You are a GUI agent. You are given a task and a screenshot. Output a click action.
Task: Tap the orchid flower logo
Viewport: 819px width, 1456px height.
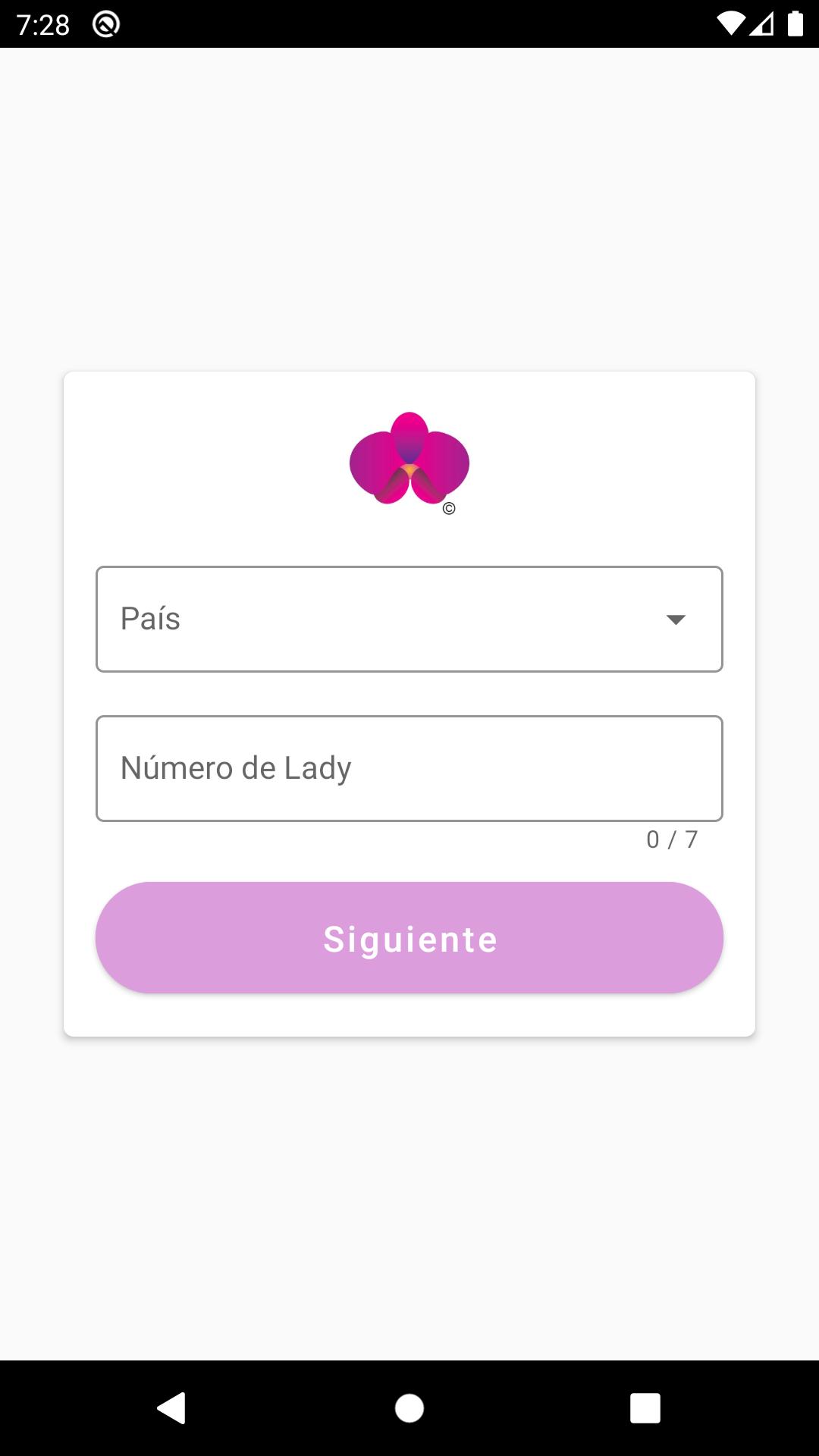pyautogui.click(x=409, y=459)
